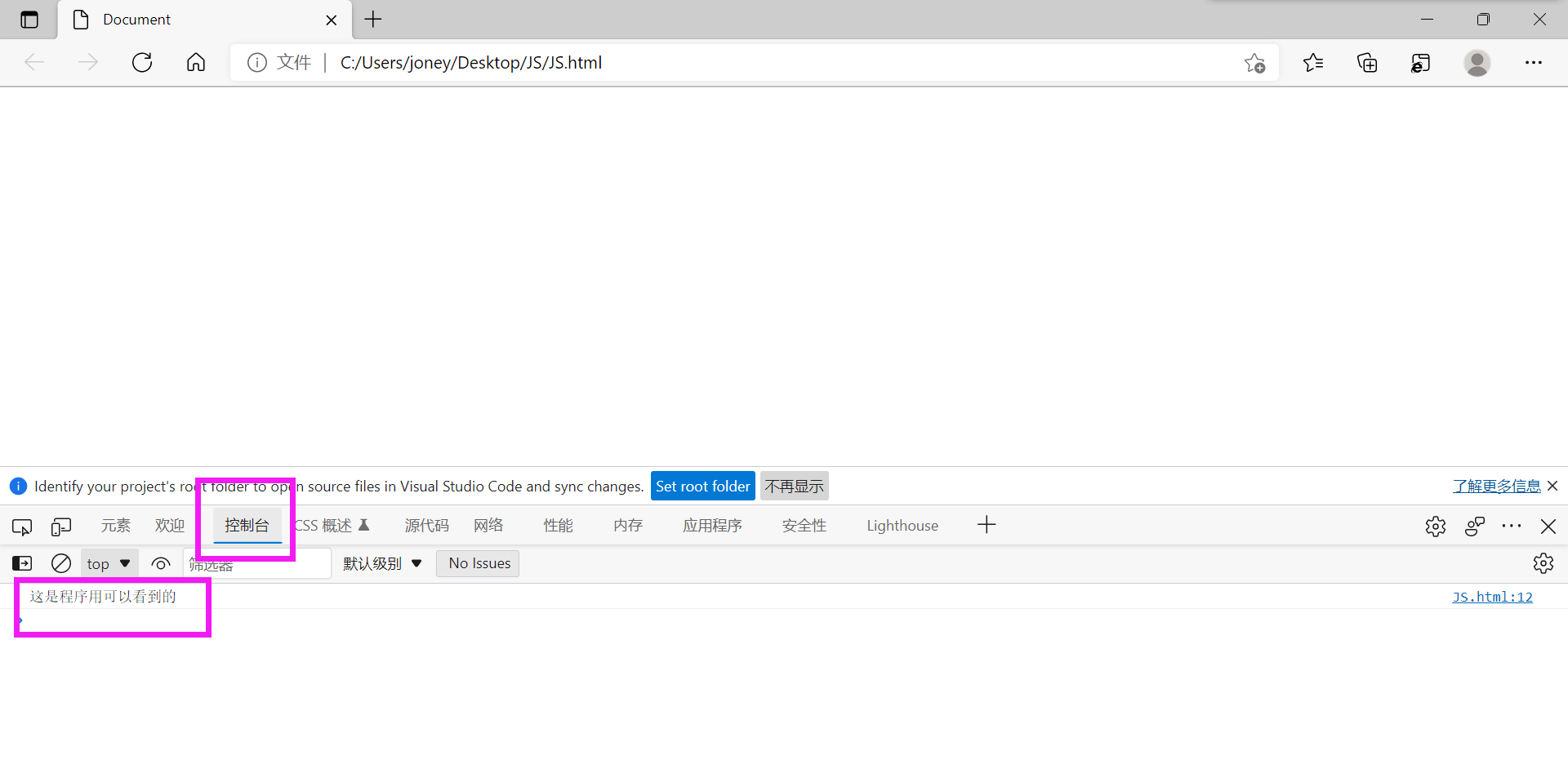Click the console log message text

point(103,597)
